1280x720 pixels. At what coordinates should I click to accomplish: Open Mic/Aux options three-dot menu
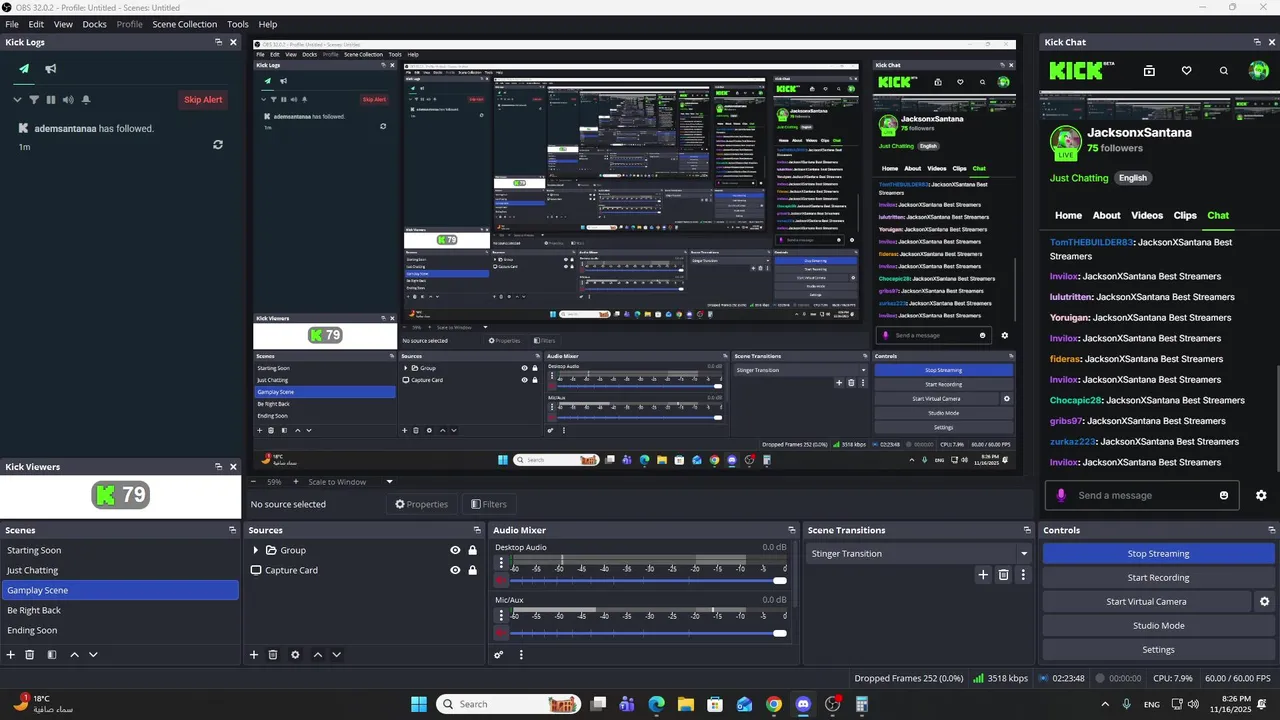[x=501, y=615]
